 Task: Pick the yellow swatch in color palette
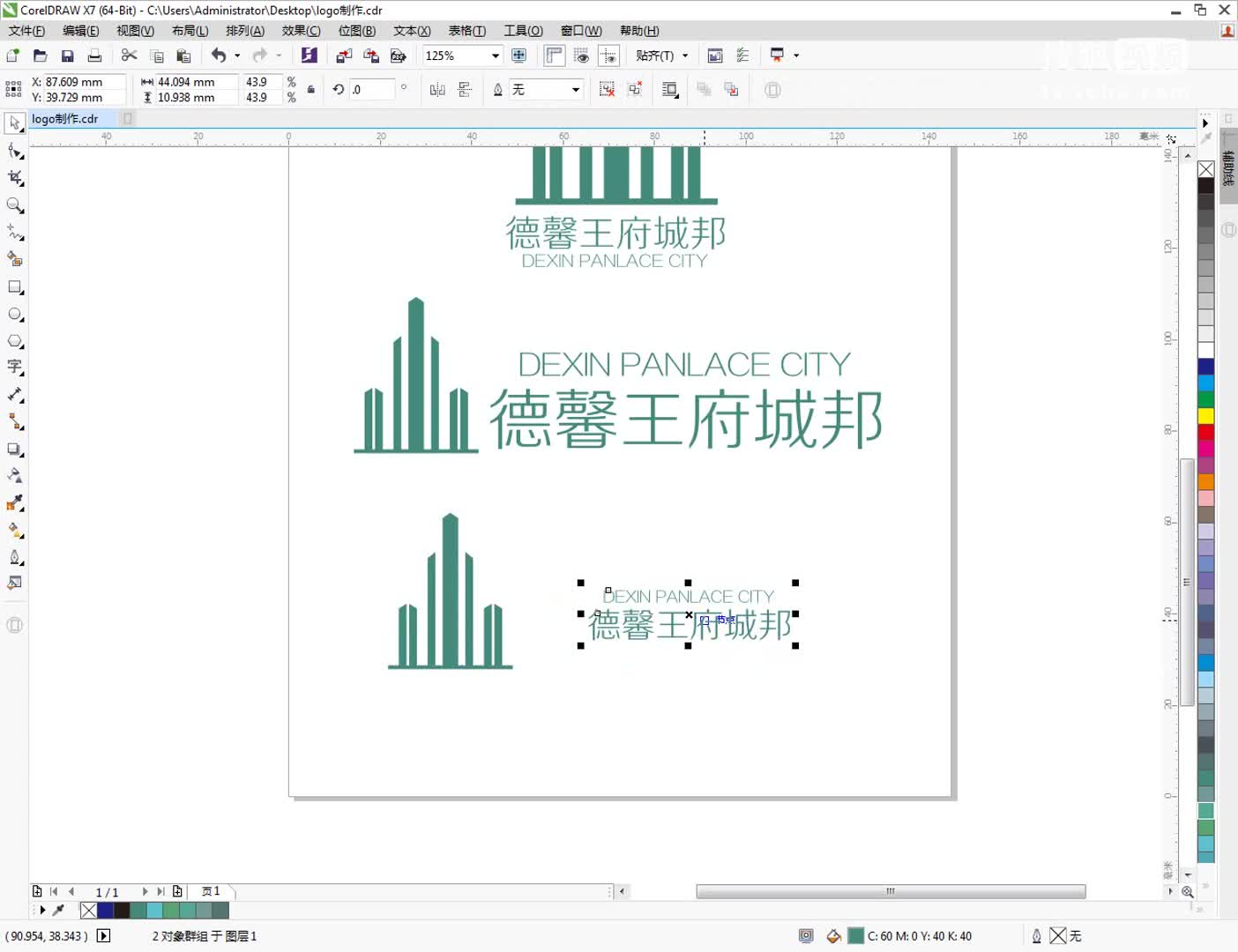pos(1205,415)
